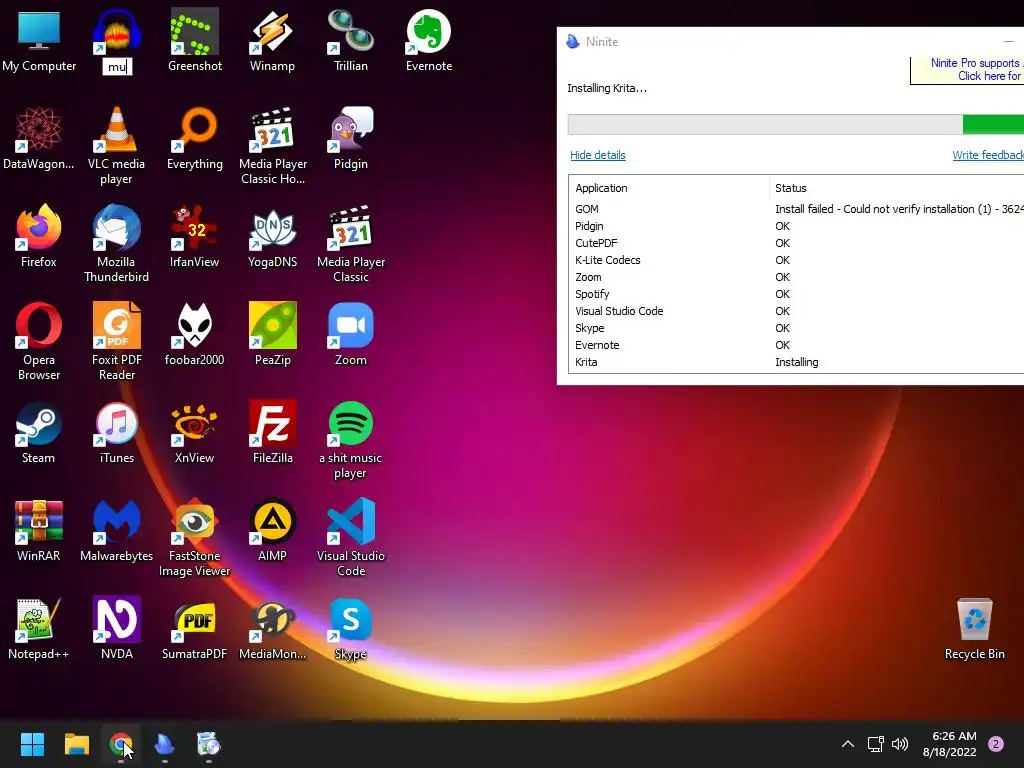Select the Krita row in Ninite list

(x=796, y=362)
